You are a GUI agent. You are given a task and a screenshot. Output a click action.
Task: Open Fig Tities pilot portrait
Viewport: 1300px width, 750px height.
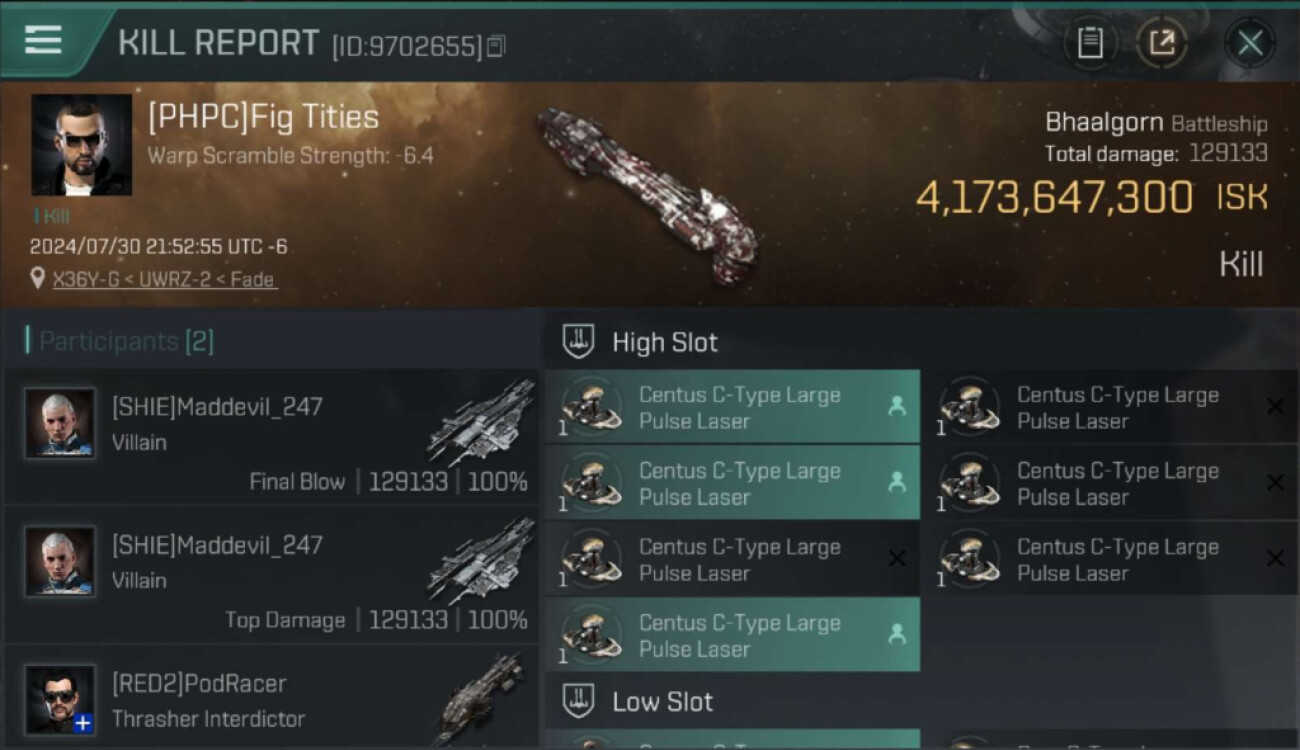coord(81,145)
